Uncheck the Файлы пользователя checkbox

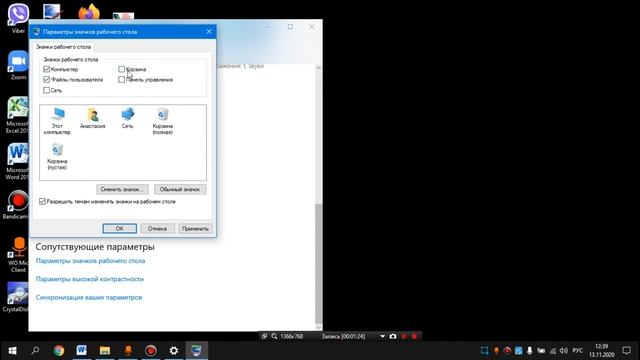pos(47,80)
